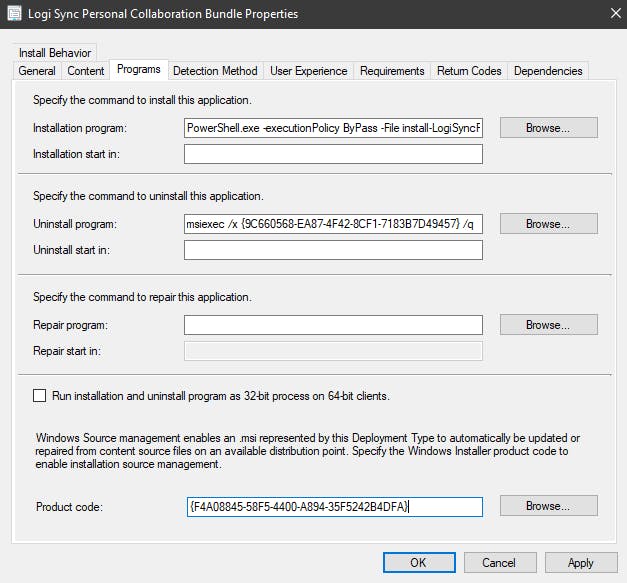This screenshot has width=627, height=583.
Task: Open the Detection Method tab
Action: pos(215,71)
